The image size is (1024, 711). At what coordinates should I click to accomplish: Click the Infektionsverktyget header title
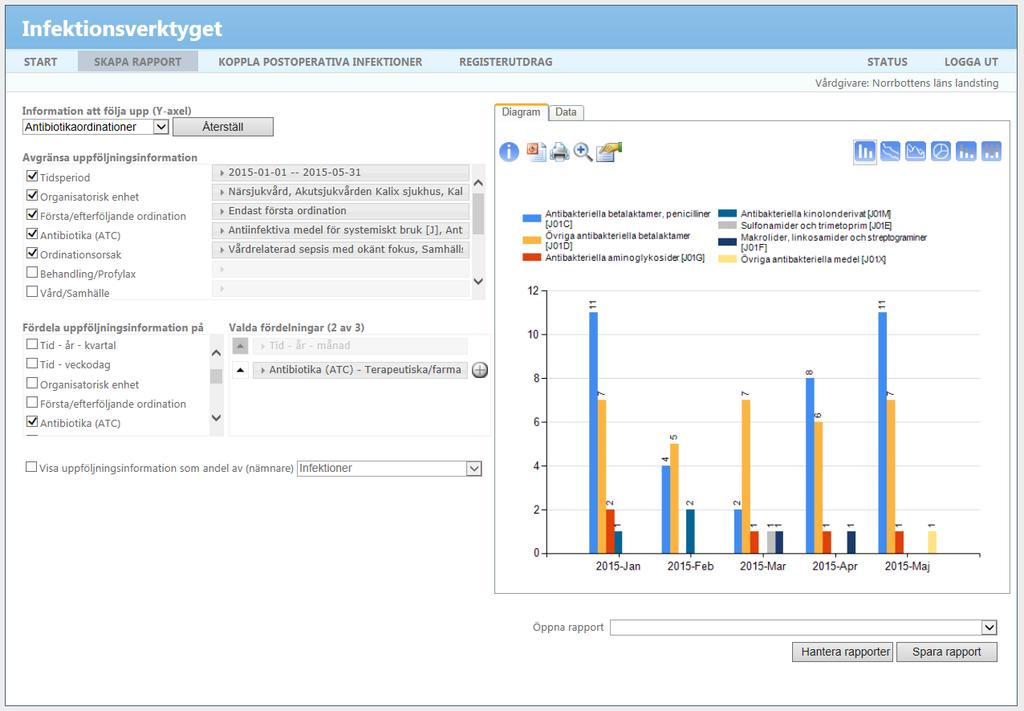tap(122, 29)
